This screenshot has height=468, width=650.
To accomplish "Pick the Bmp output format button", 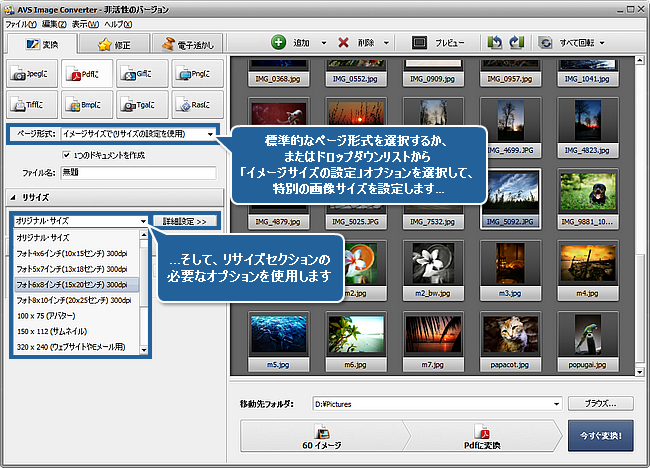I will [x=86, y=102].
